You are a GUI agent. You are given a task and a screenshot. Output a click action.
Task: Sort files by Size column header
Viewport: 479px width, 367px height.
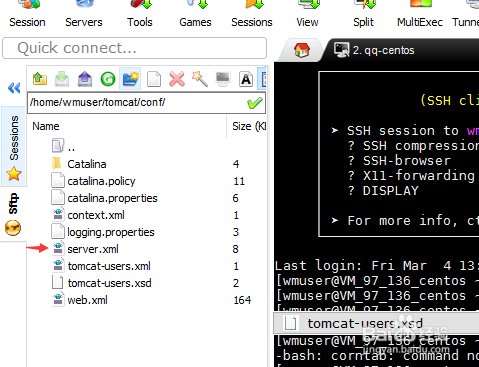point(249,126)
